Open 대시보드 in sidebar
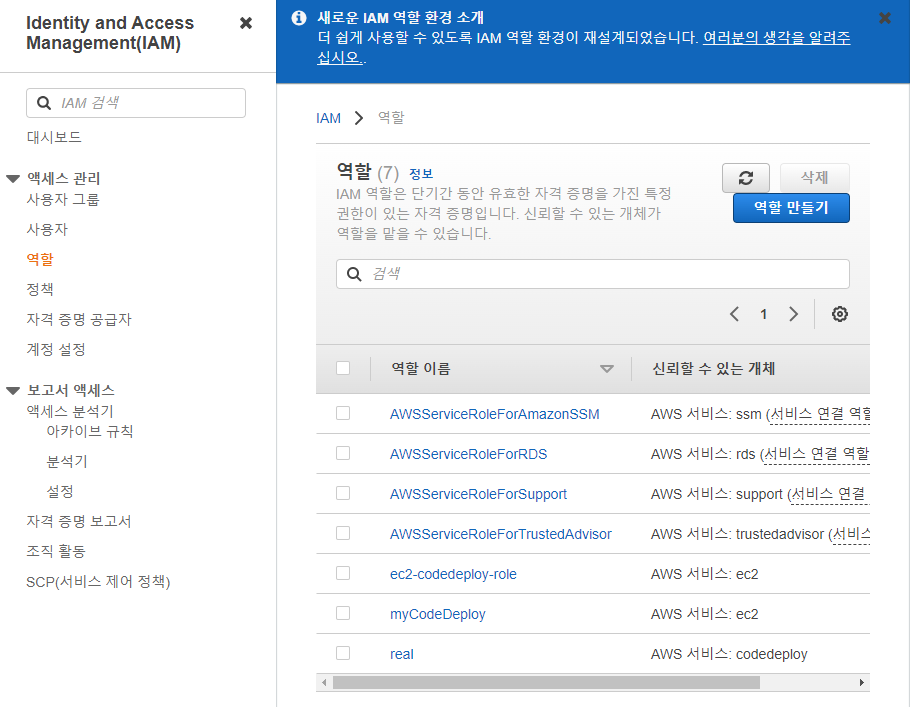The image size is (917, 707). 54,137
